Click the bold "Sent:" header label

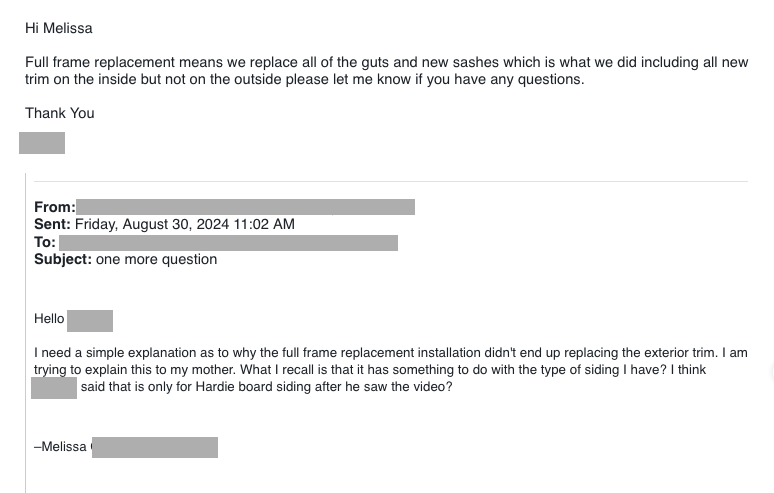pos(52,225)
